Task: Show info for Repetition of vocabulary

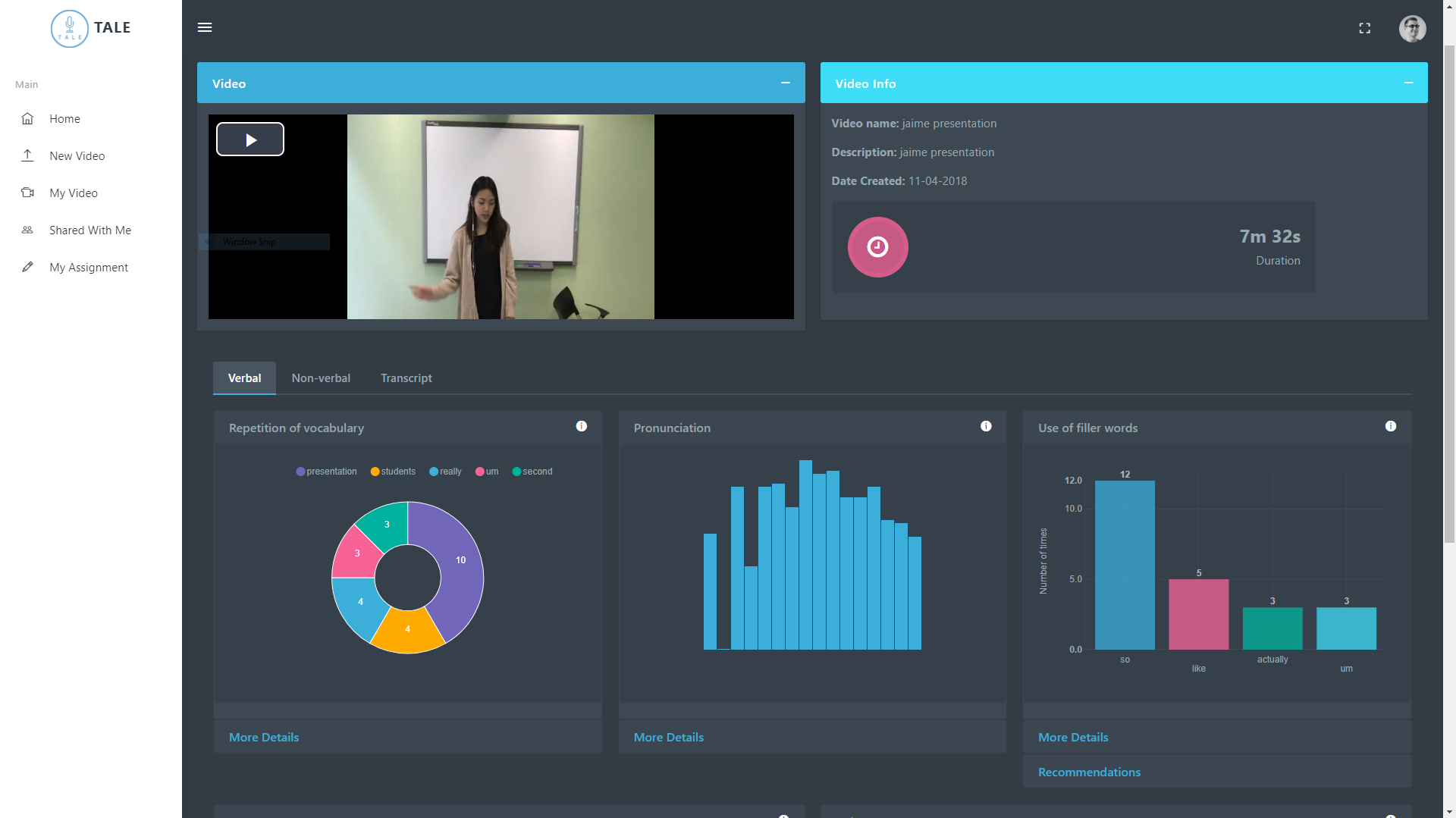Action: coord(582,426)
